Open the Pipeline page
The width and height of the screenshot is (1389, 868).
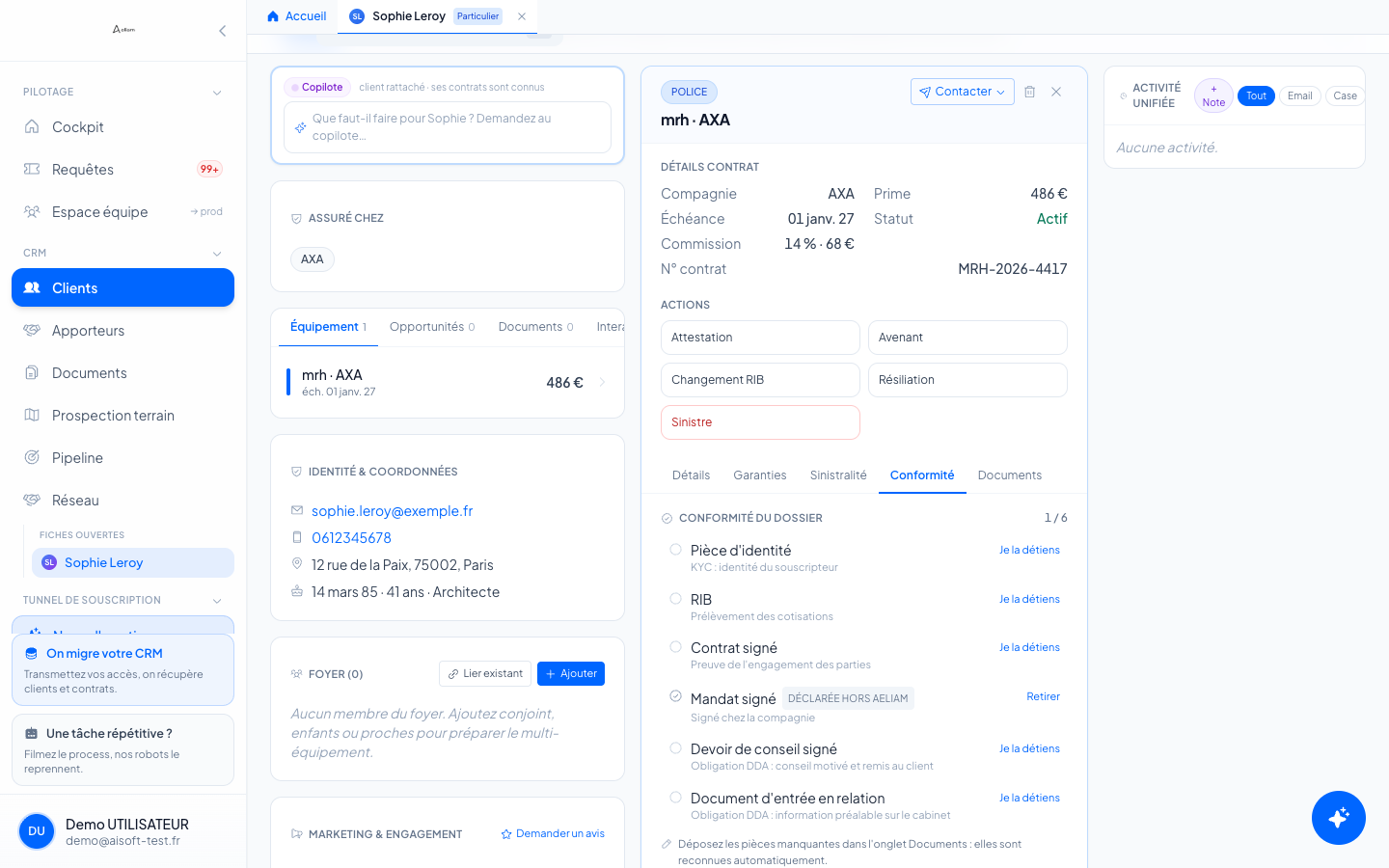[123, 458]
